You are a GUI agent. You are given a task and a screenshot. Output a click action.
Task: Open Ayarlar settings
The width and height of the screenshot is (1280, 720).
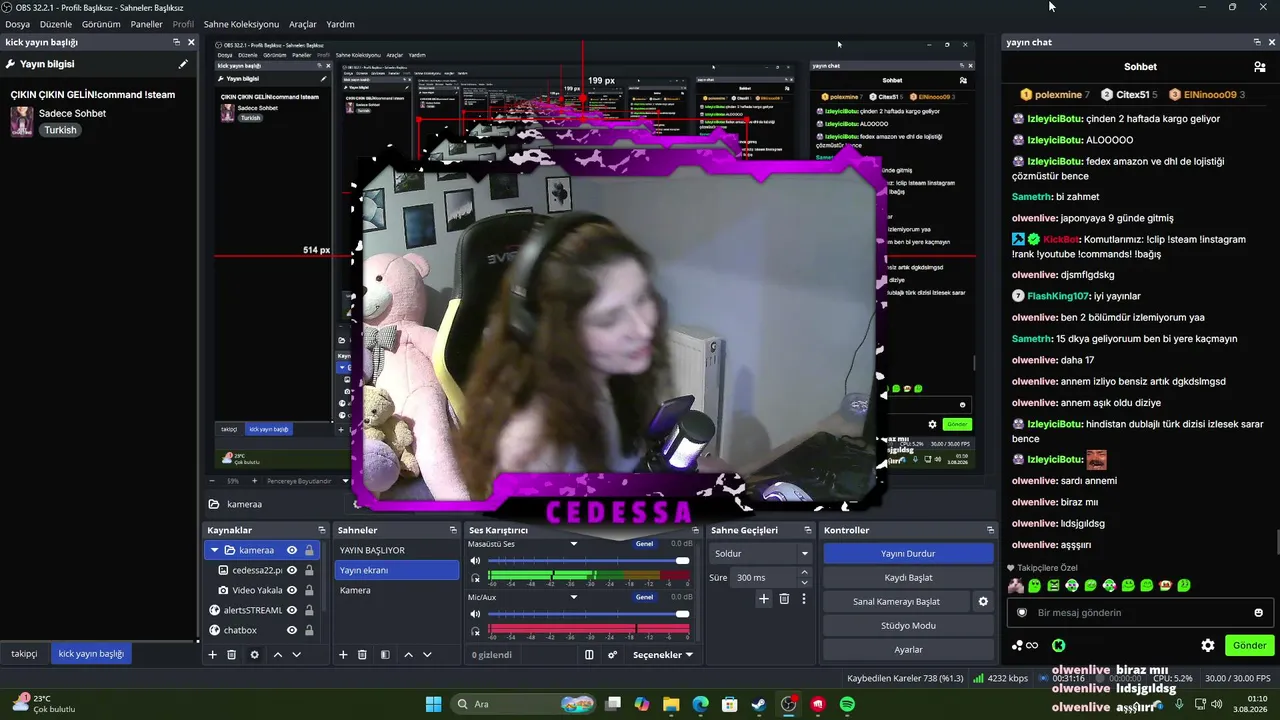tap(908, 650)
